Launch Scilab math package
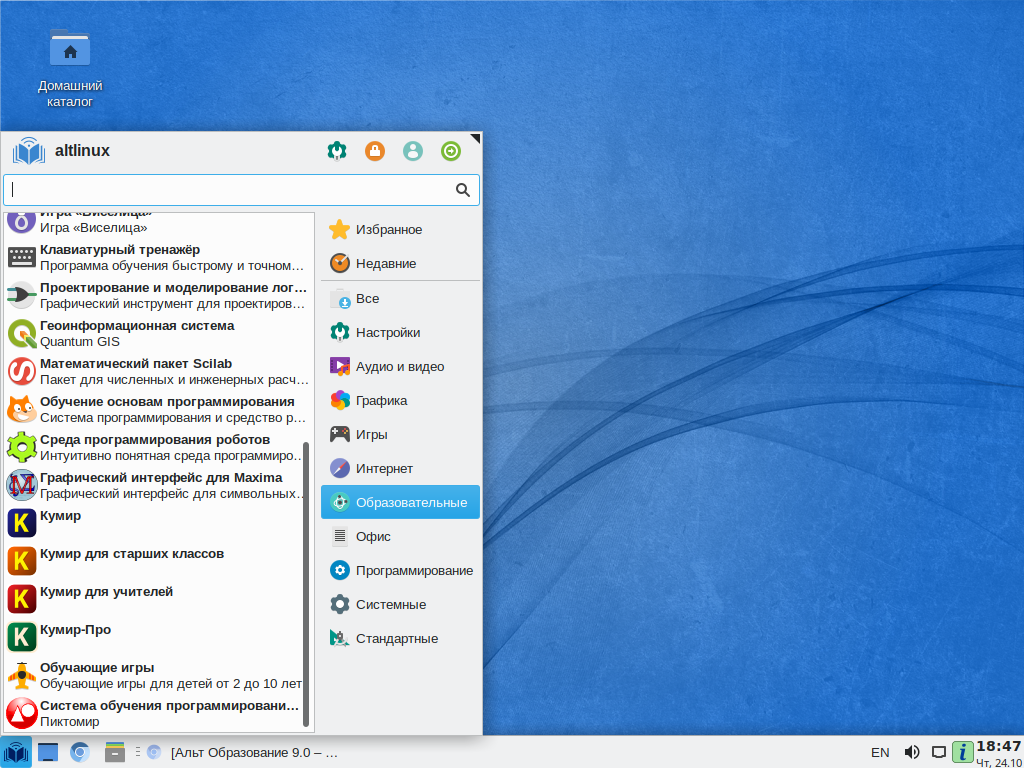Image resolution: width=1024 pixels, height=768 pixels. point(135,371)
